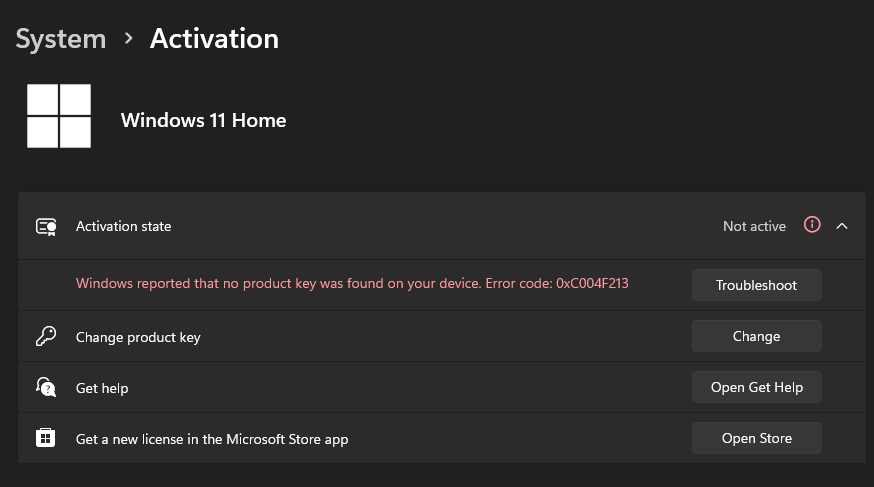Click the Activation page heading
Screen dimensions: 874x487
[x=215, y=38]
